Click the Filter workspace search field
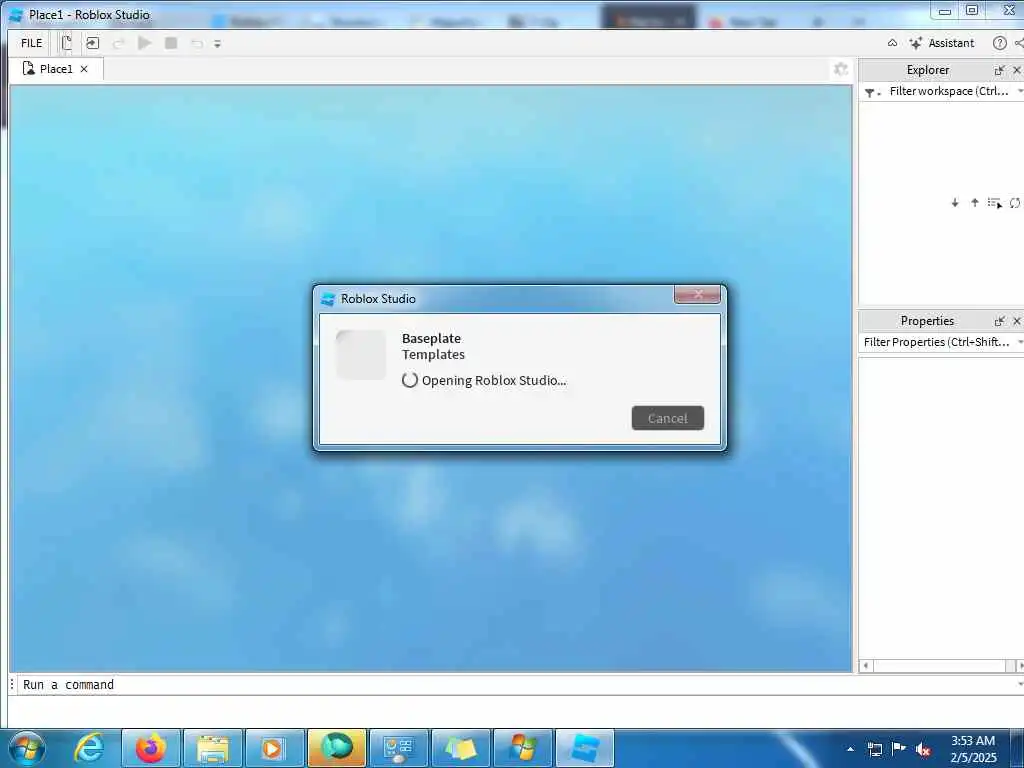 [949, 91]
